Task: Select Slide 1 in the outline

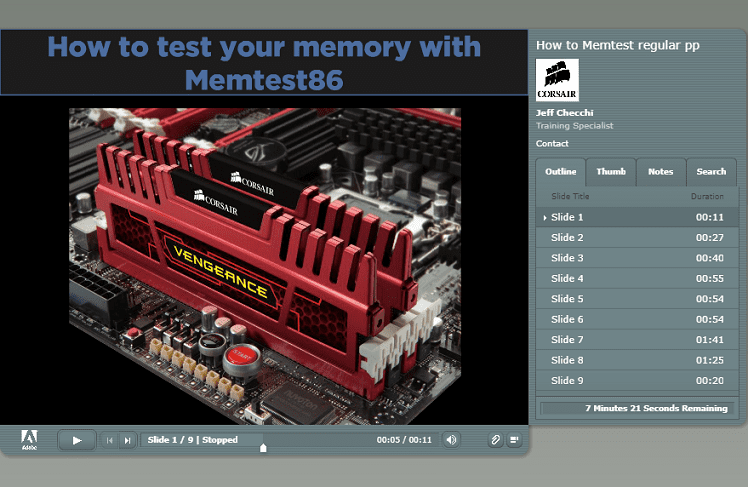Action: click(637, 217)
